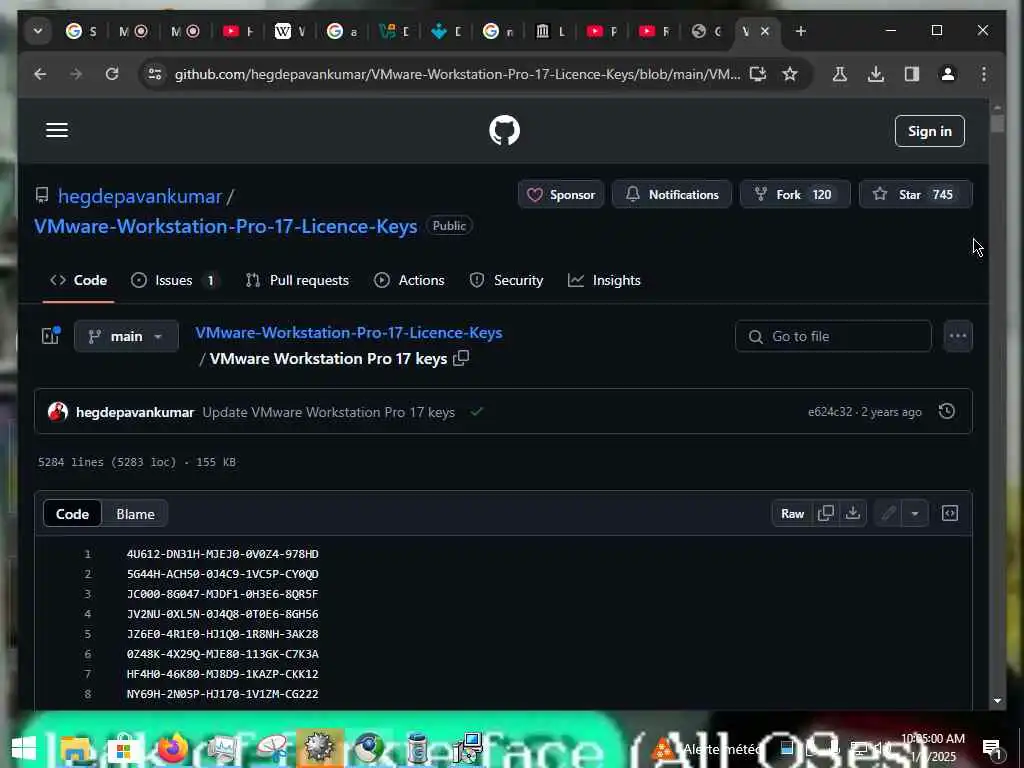Open the main branch dropdown
This screenshot has height=768, width=1024.
126,336
